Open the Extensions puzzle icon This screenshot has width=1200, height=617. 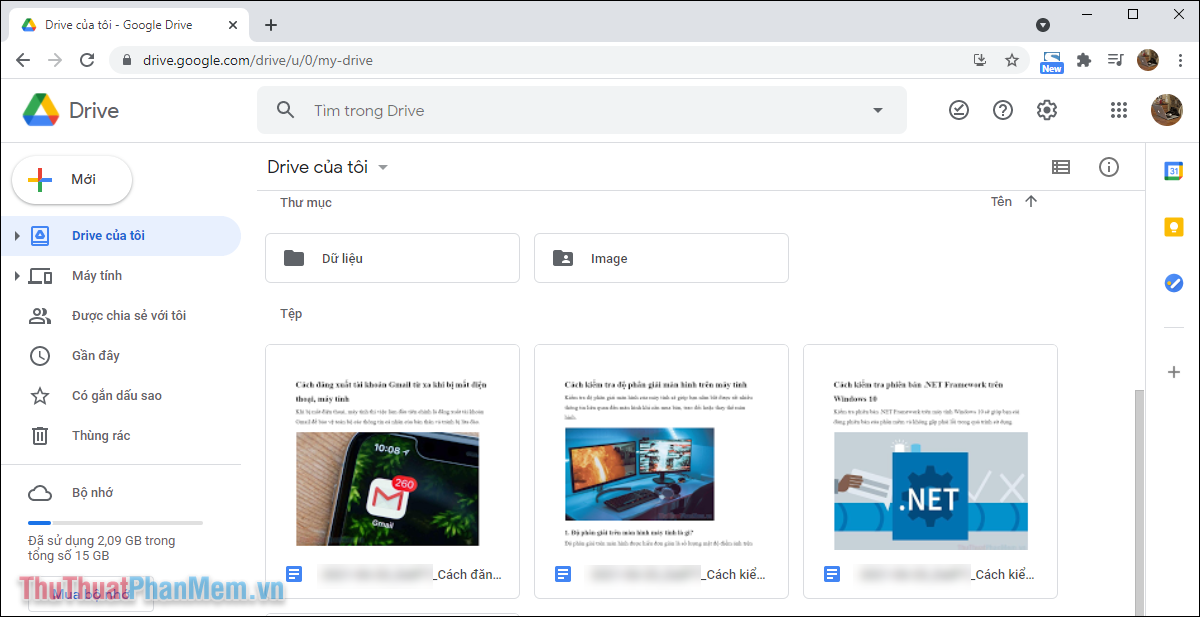click(1084, 60)
